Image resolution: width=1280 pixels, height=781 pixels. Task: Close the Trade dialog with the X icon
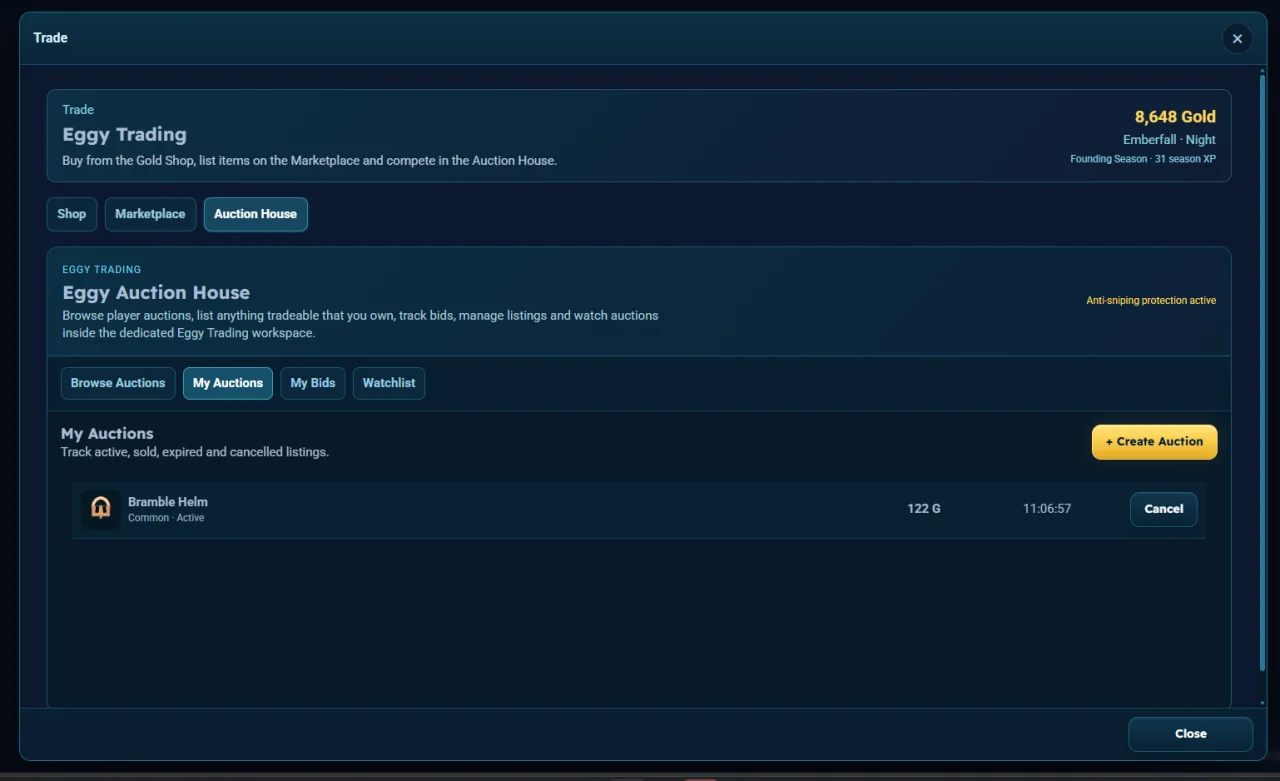click(1237, 39)
